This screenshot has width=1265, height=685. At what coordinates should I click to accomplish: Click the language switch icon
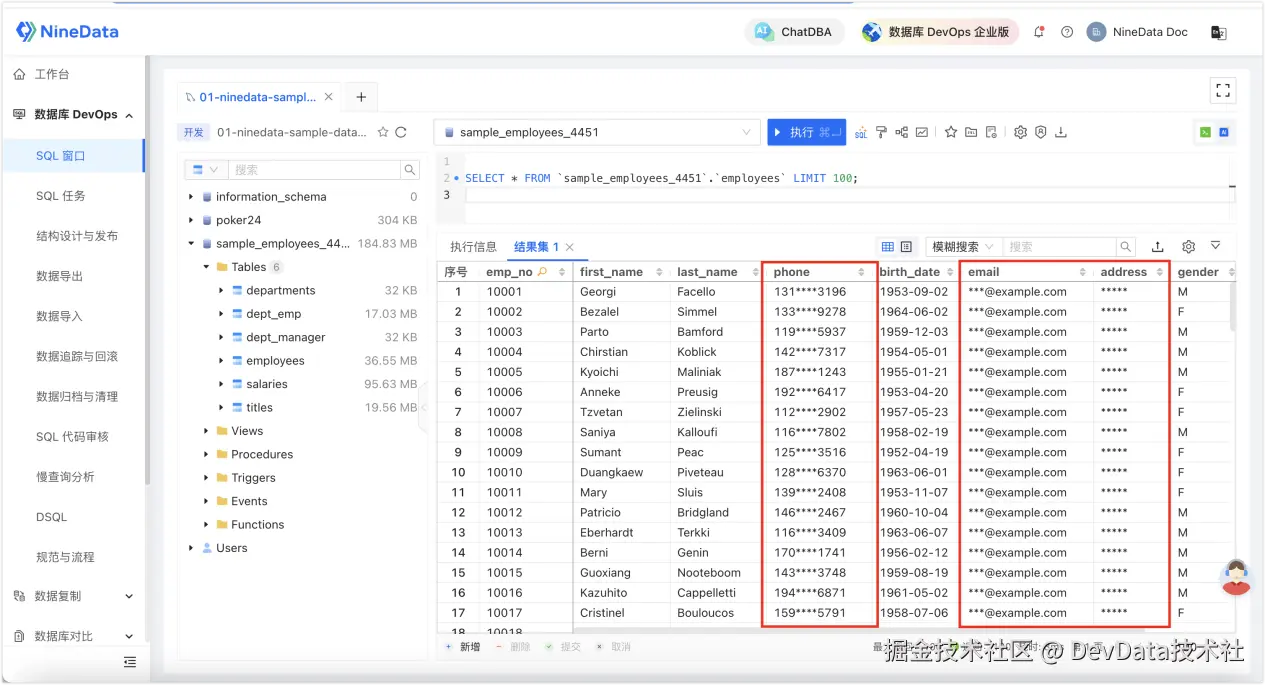1218,32
